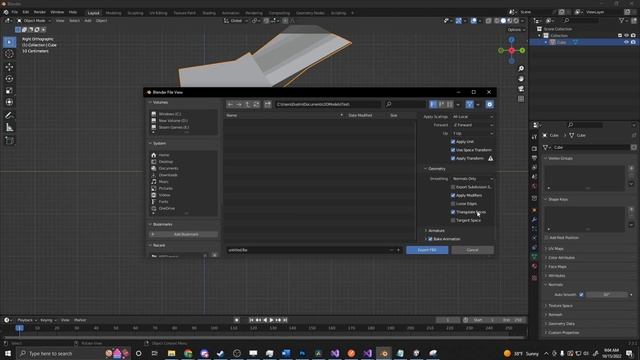The image size is (640, 360).
Task: Hide Cube in viewport via eye icon
Action: pos(626,42)
